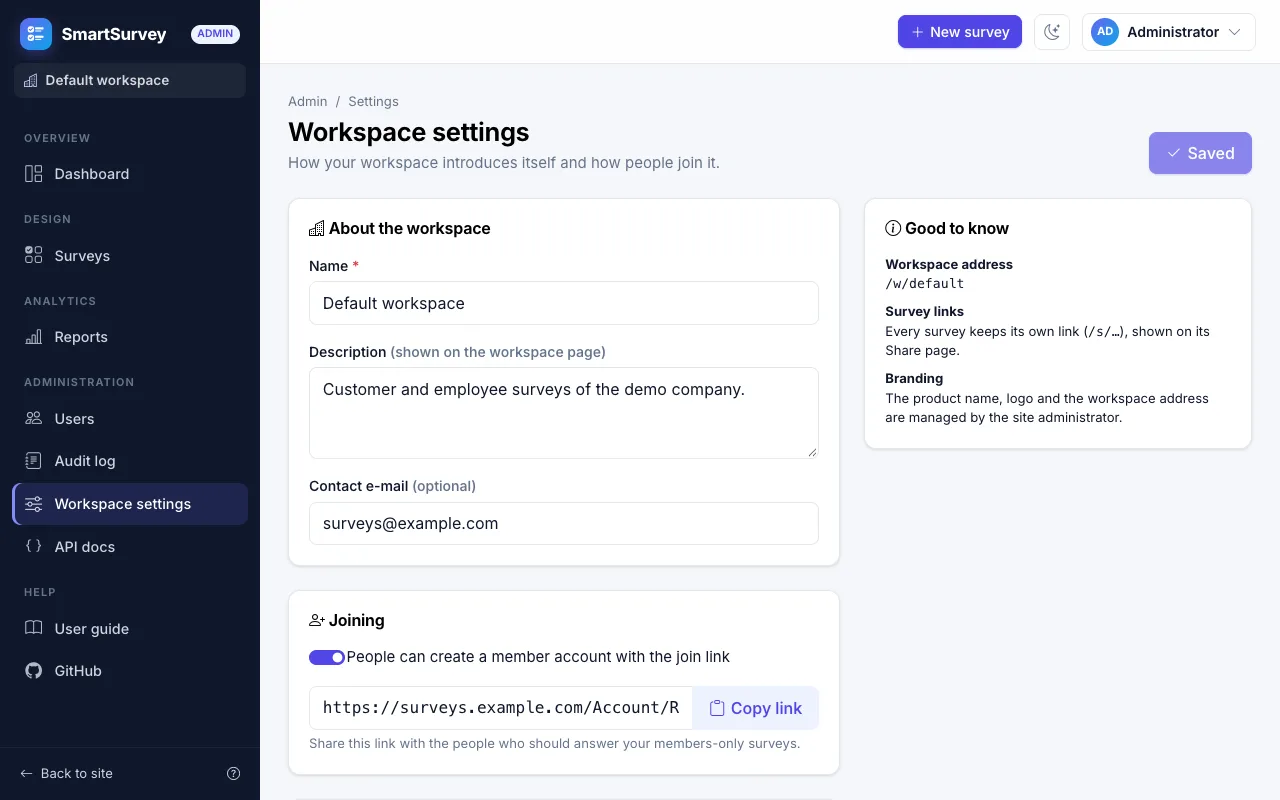The width and height of the screenshot is (1280, 800).
Task: Open the Default workspace switcher
Action: 130,80
